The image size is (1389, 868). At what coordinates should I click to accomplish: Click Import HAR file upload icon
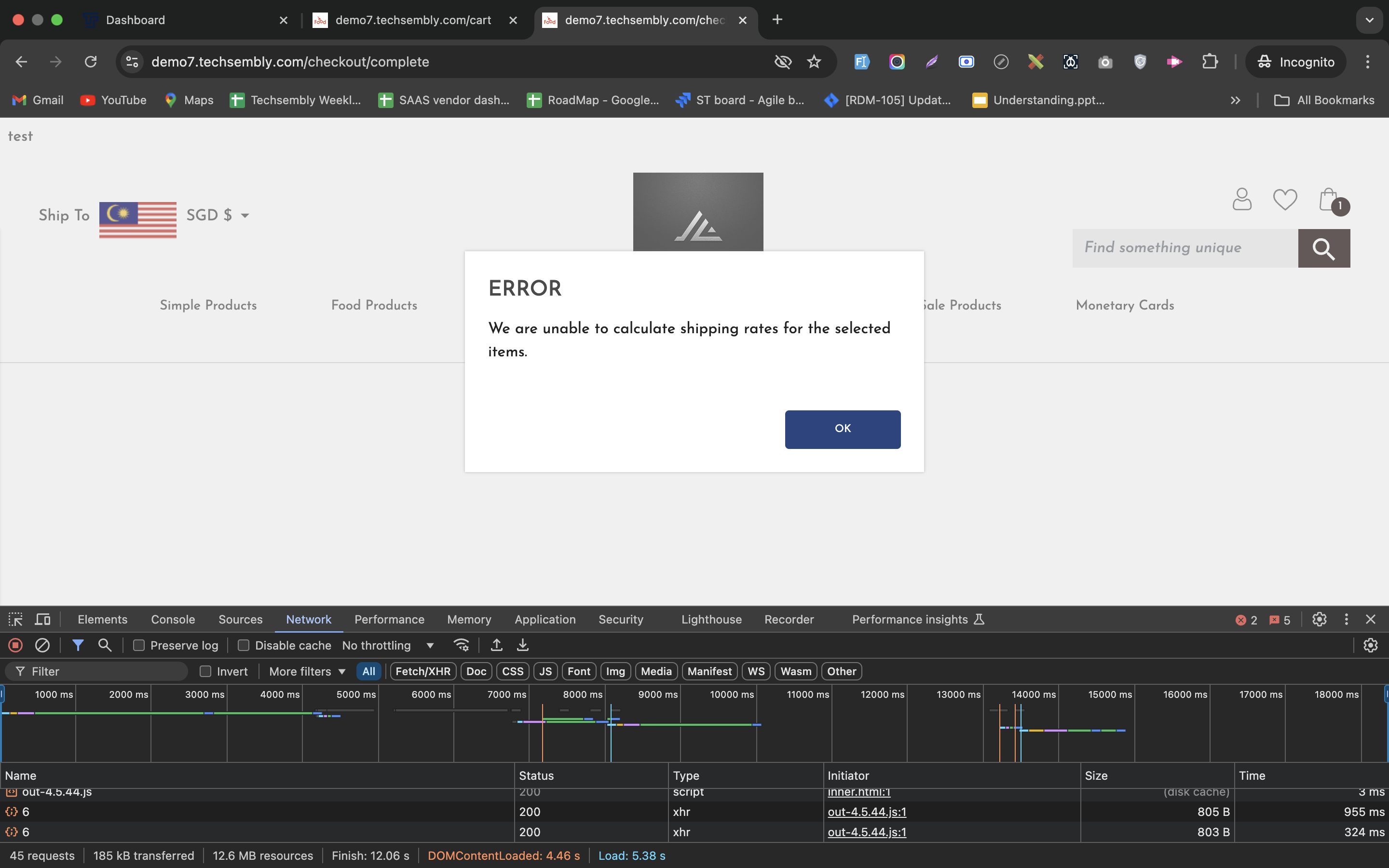pyautogui.click(x=496, y=645)
